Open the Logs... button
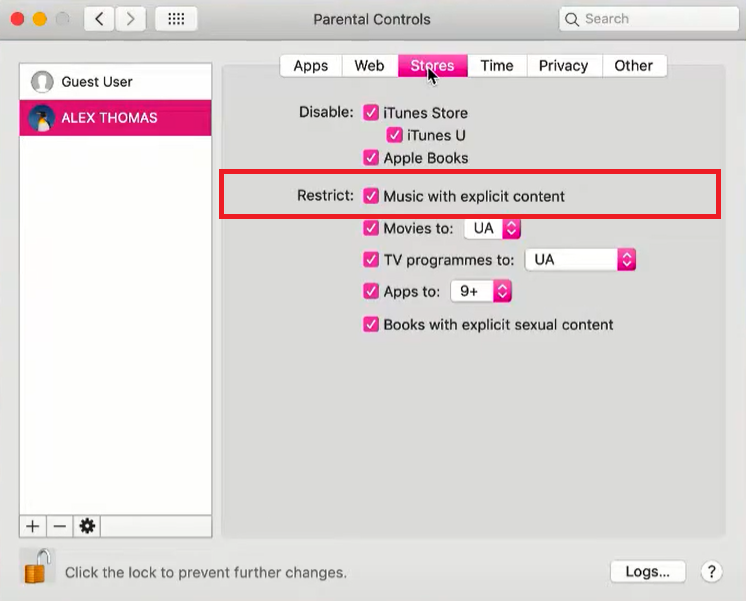Screen dimensions: 746x601 click(648, 571)
